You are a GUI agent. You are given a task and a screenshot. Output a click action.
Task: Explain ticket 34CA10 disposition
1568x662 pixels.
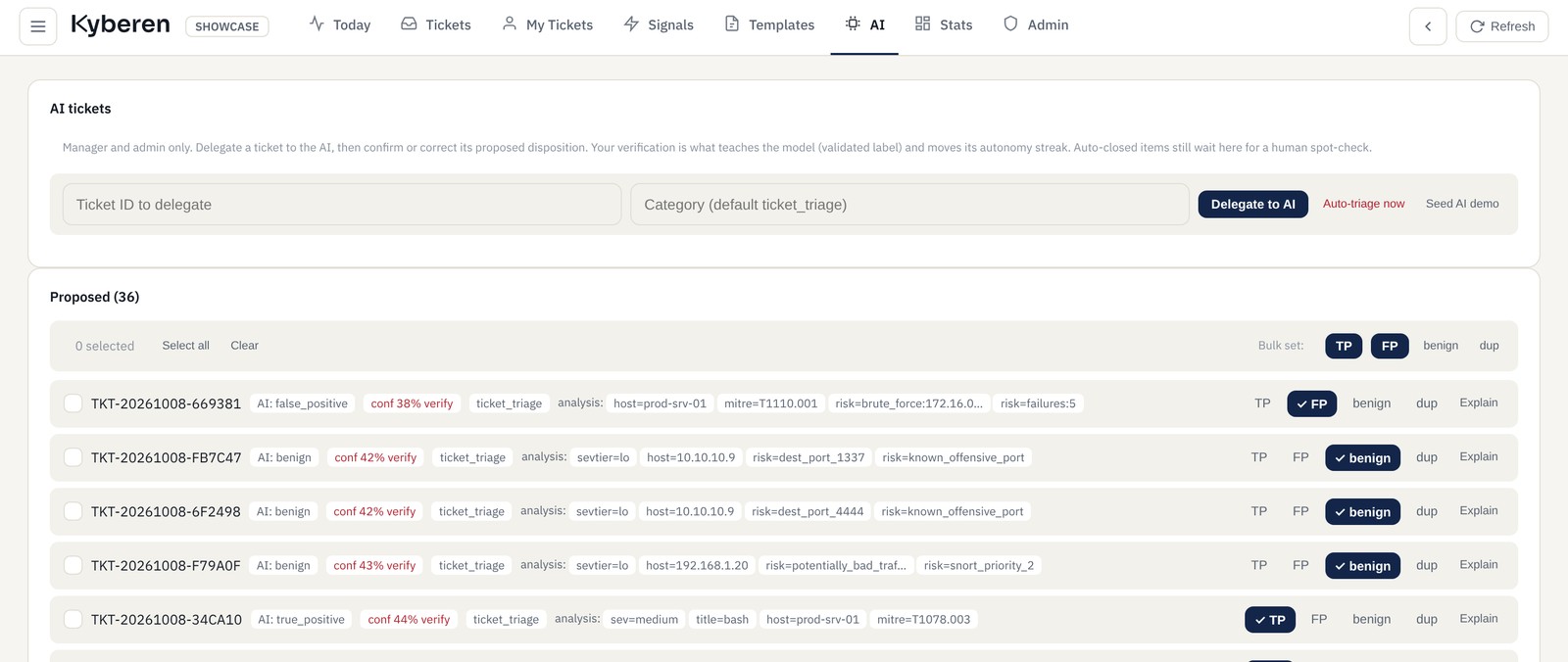pos(1478,618)
